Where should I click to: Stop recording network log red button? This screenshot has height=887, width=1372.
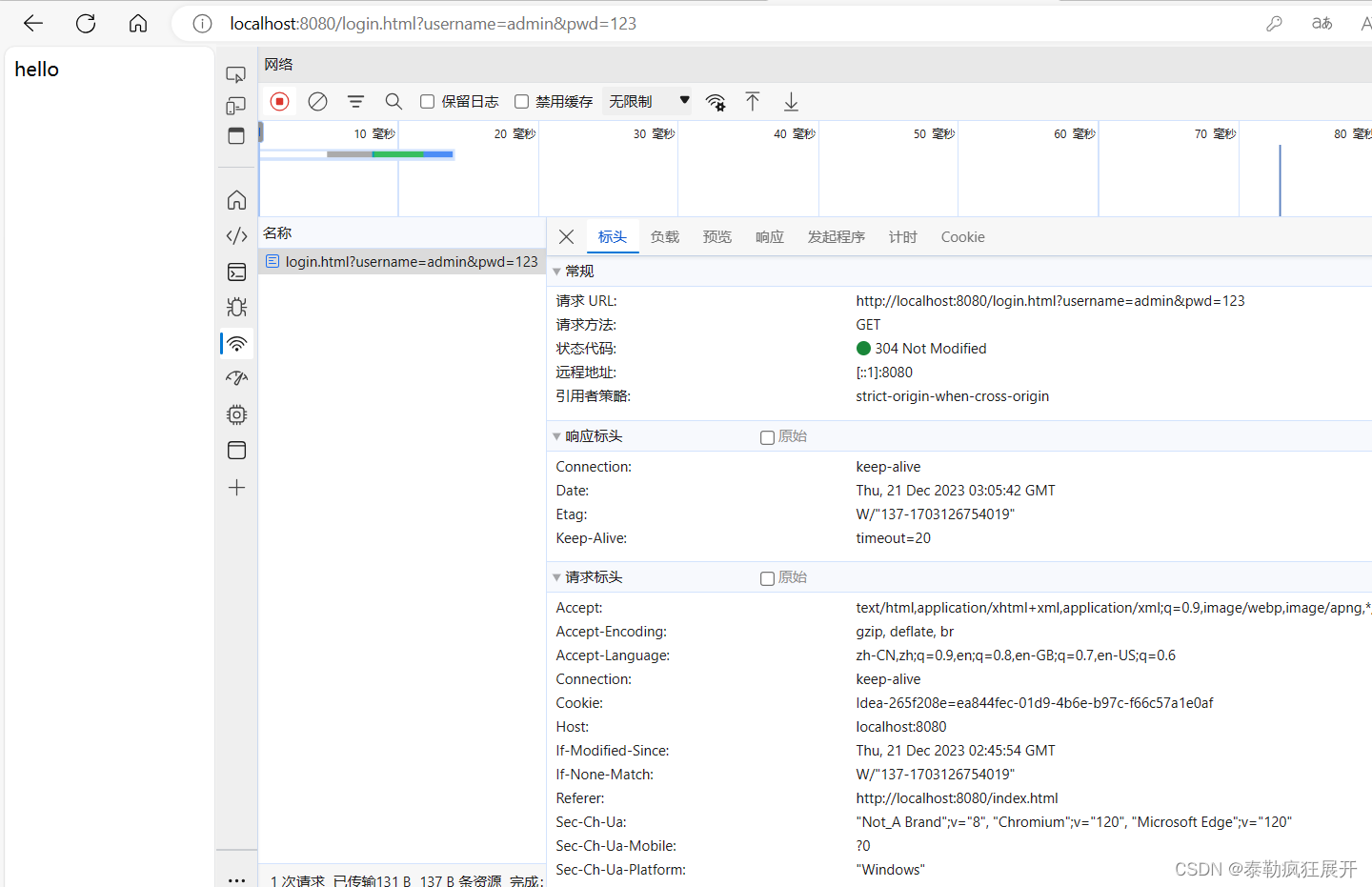coord(279,101)
